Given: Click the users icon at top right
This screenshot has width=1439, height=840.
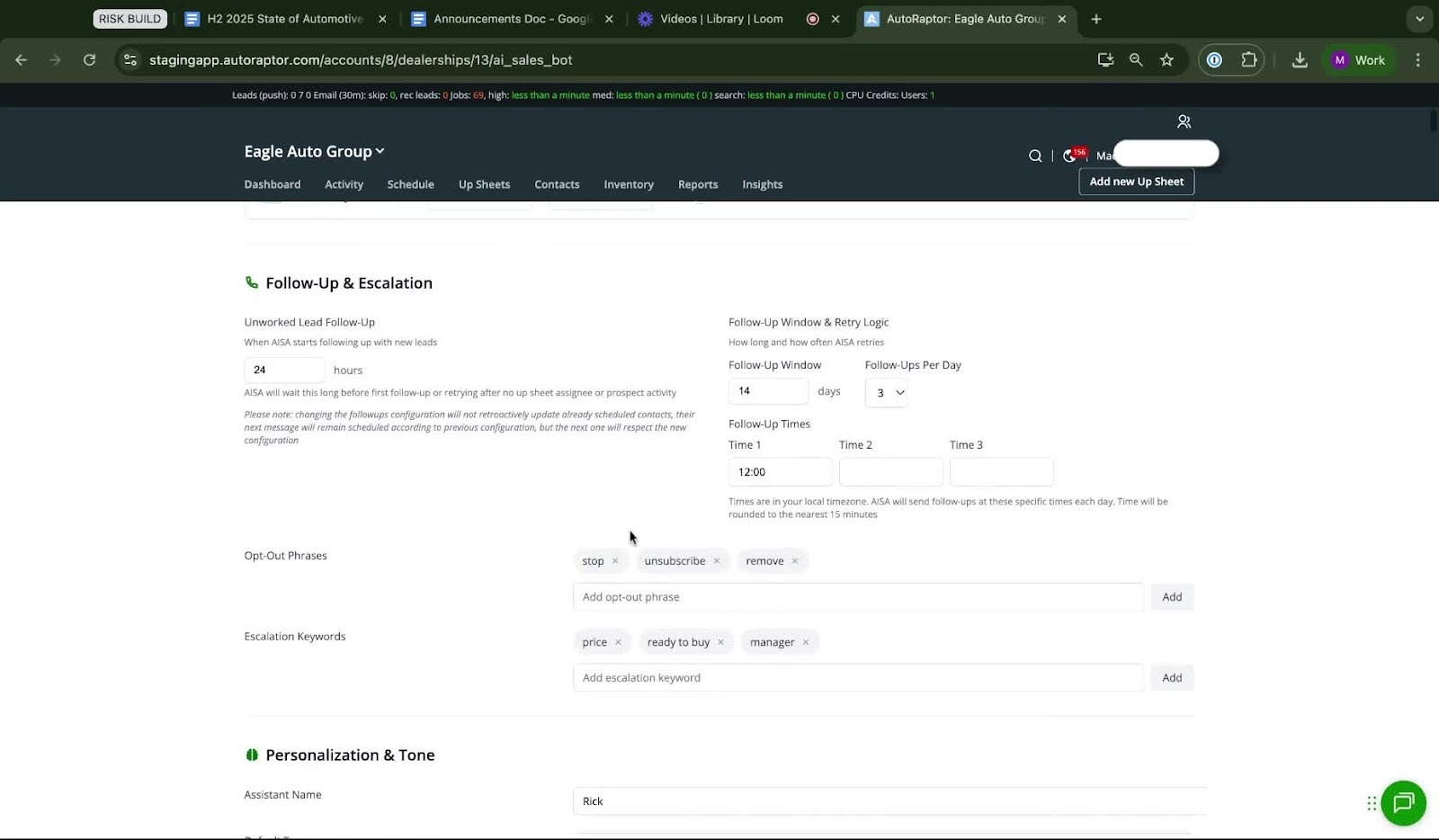Looking at the screenshot, I should point(1184,121).
